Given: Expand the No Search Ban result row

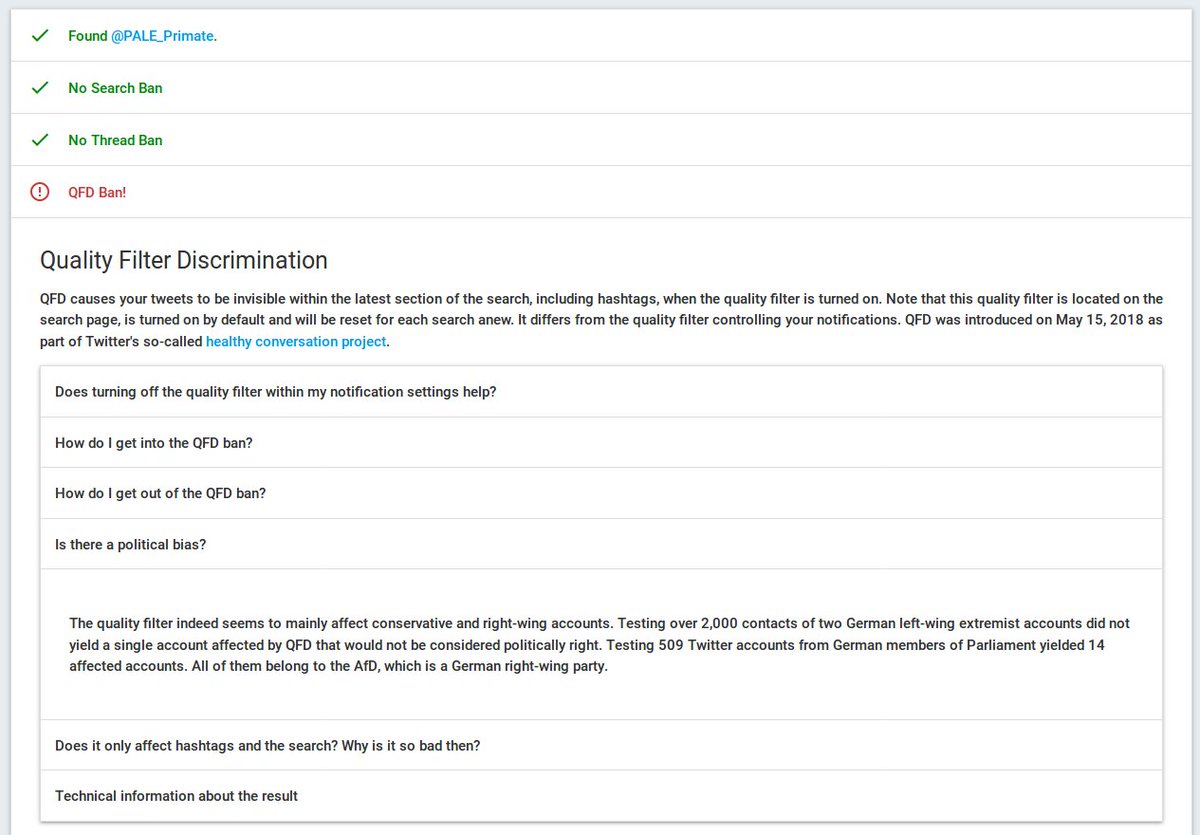Looking at the screenshot, I should tap(600, 88).
